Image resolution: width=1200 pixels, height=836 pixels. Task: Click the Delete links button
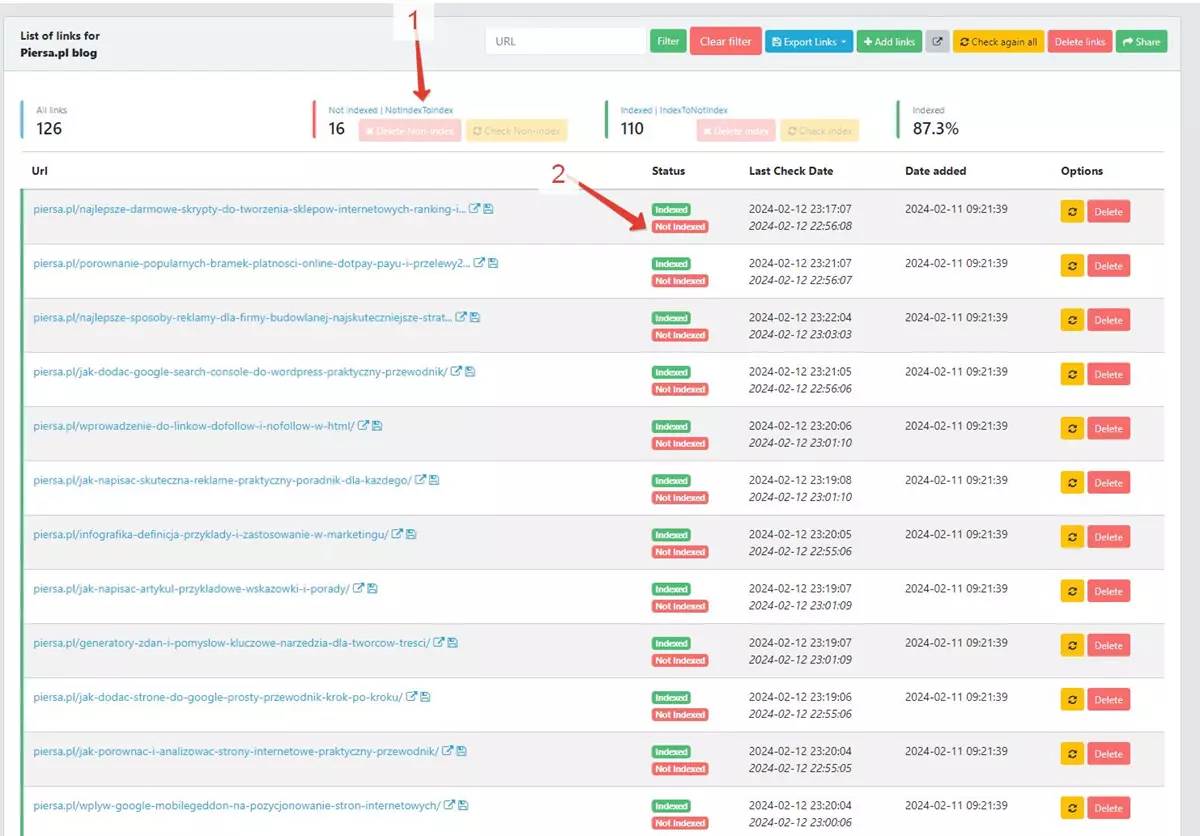[x=1079, y=41]
